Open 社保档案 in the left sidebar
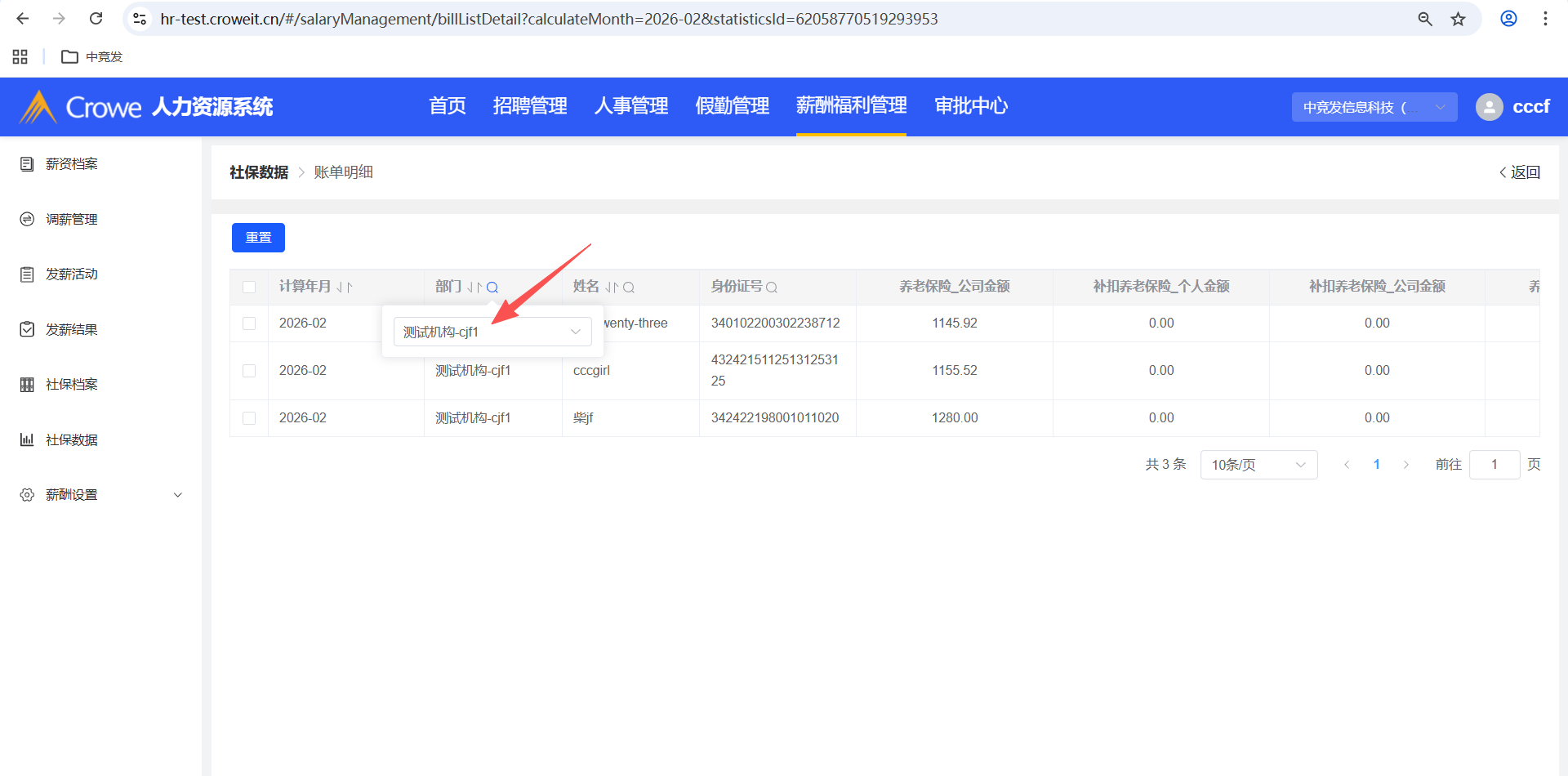The width and height of the screenshot is (1568, 776). pyautogui.click(x=72, y=385)
